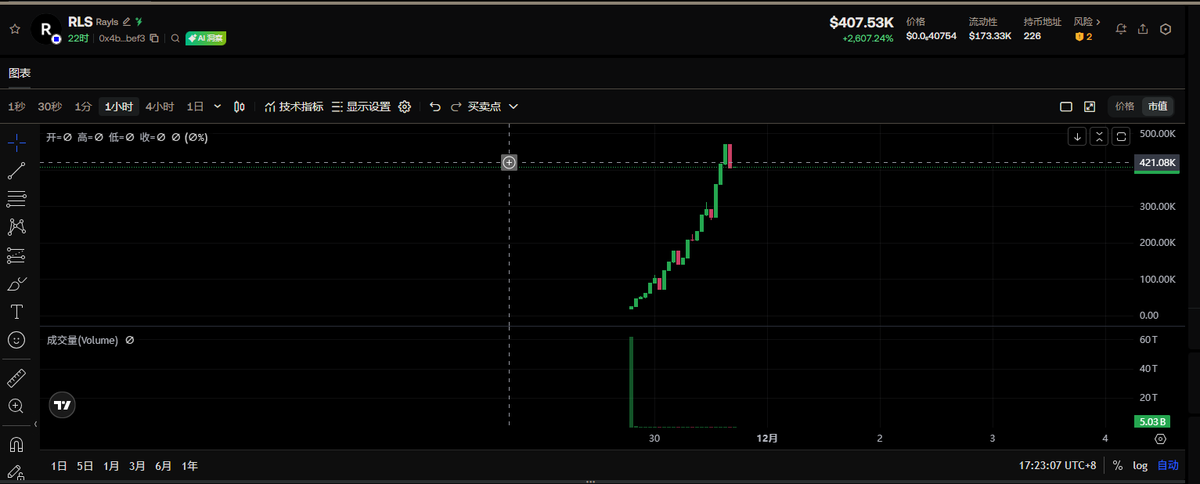The image size is (1200, 484).
Task: Select the trend line drawing tool
Action: (x=16, y=170)
